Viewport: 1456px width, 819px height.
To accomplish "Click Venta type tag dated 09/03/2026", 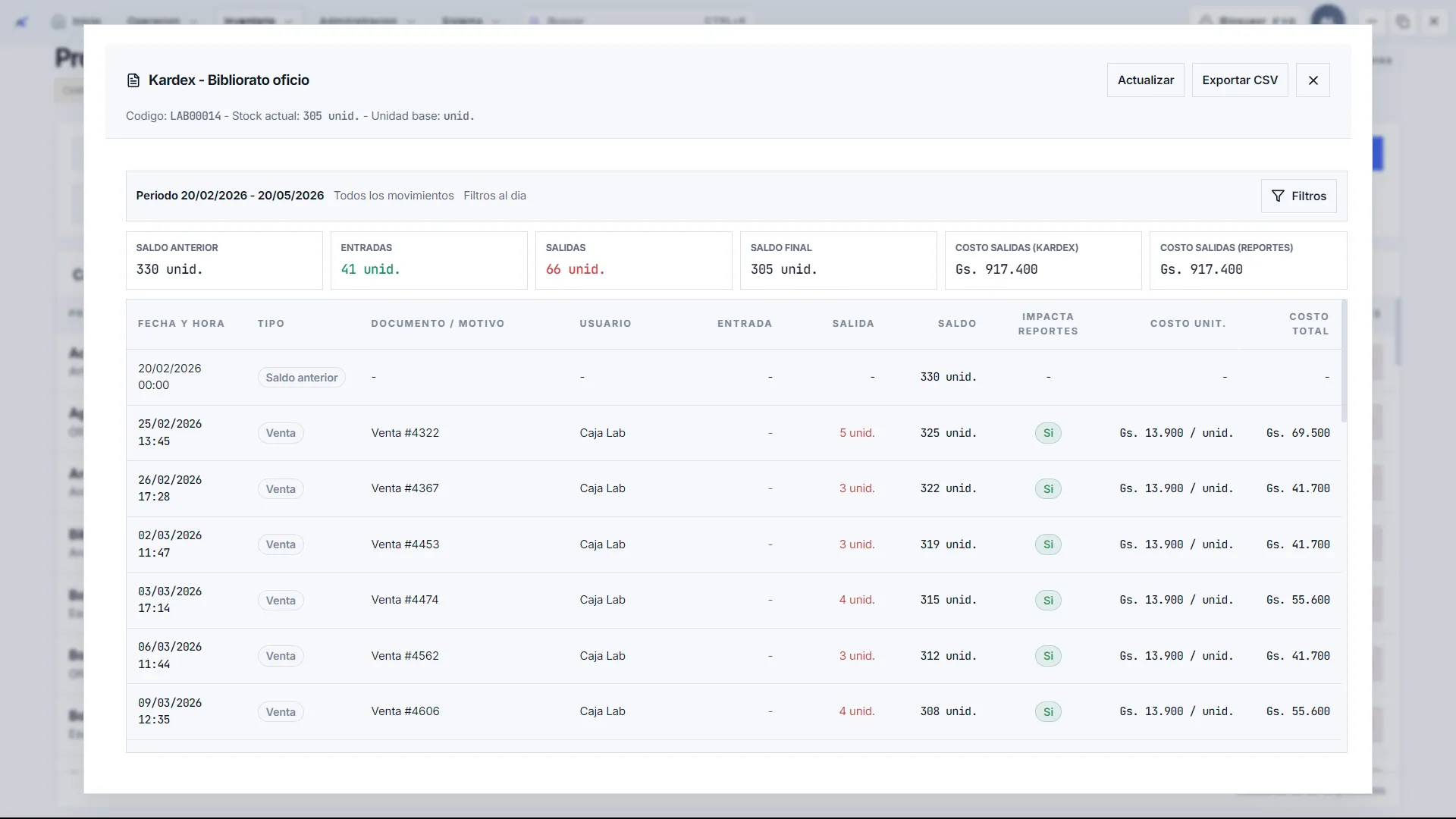I will 281,712.
